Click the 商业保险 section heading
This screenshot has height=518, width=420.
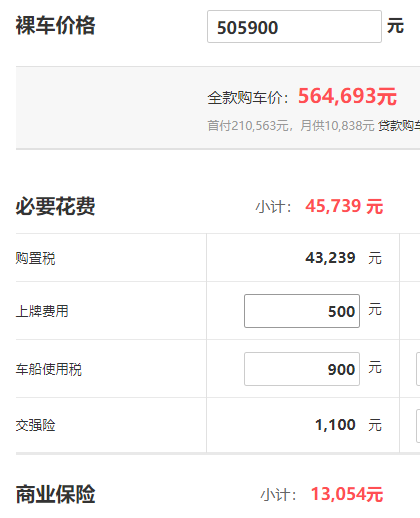tap(55, 494)
